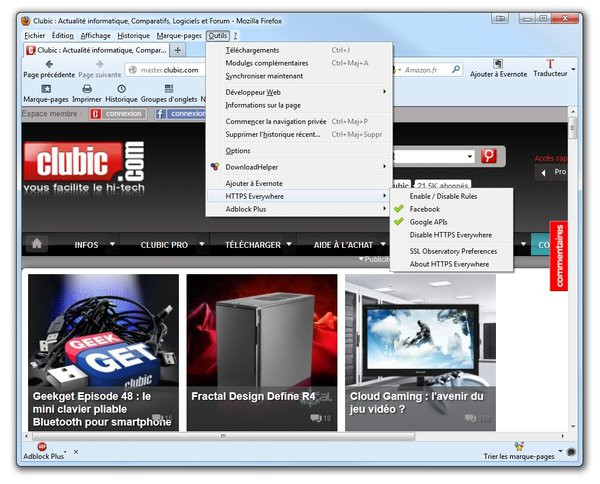Open the TÉLÉCHARGER dropdown arrow
The image size is (600, 484).
pyautogui.click(x=289, y=243)
